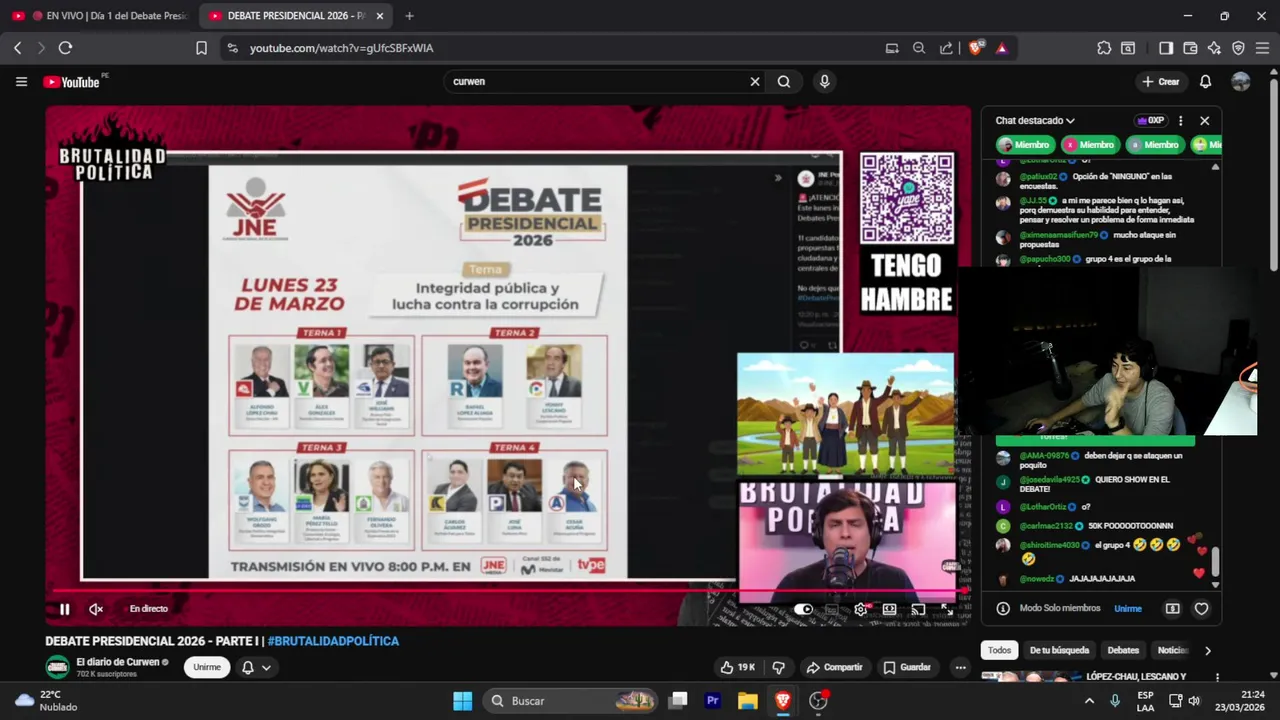Image resolution: width=1280 pixels, height=720 pixels.
Task: Open Leo AI sparkle icon
Action: (1214, 48)
